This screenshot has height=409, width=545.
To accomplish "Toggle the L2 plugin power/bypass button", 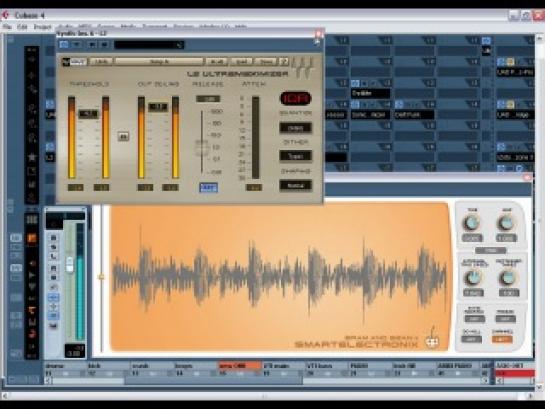I will (64, 44).
